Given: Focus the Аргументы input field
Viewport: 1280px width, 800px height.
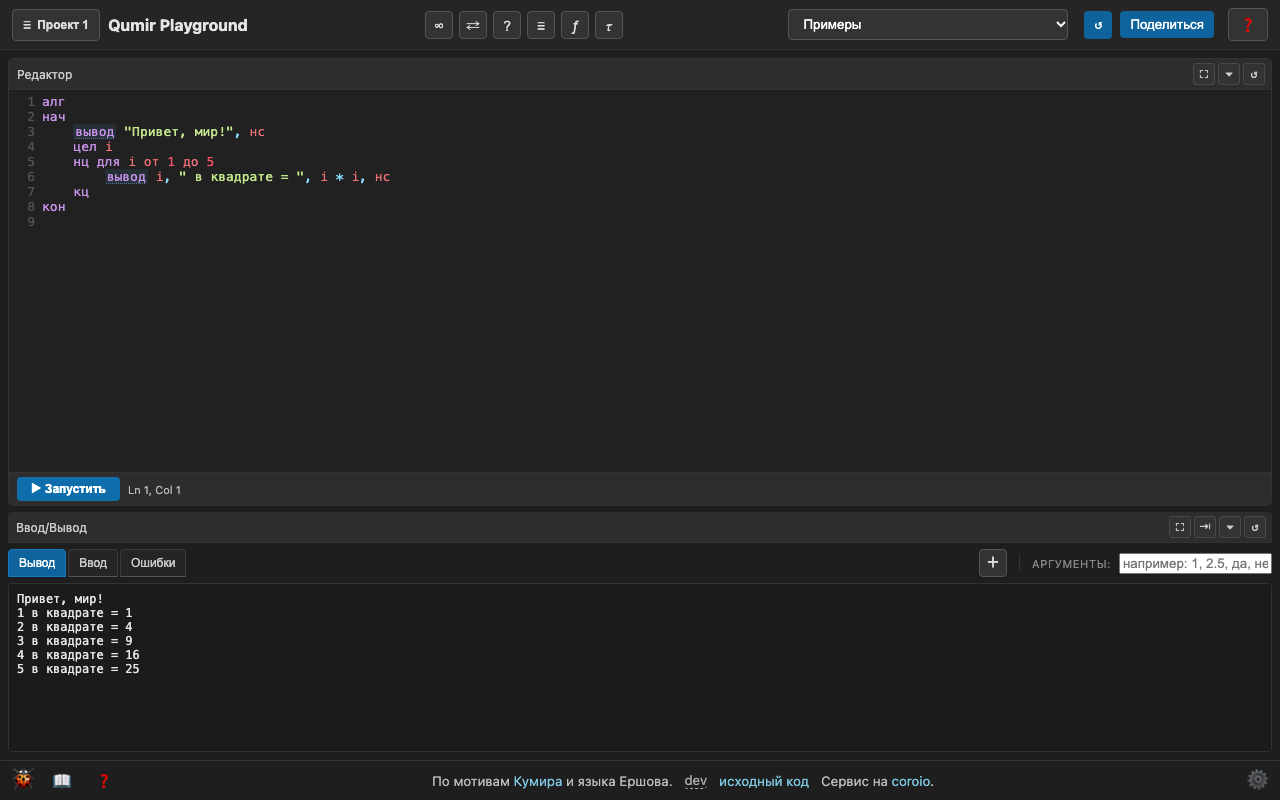Looking at the screenshot, I should click(1195, 564).
